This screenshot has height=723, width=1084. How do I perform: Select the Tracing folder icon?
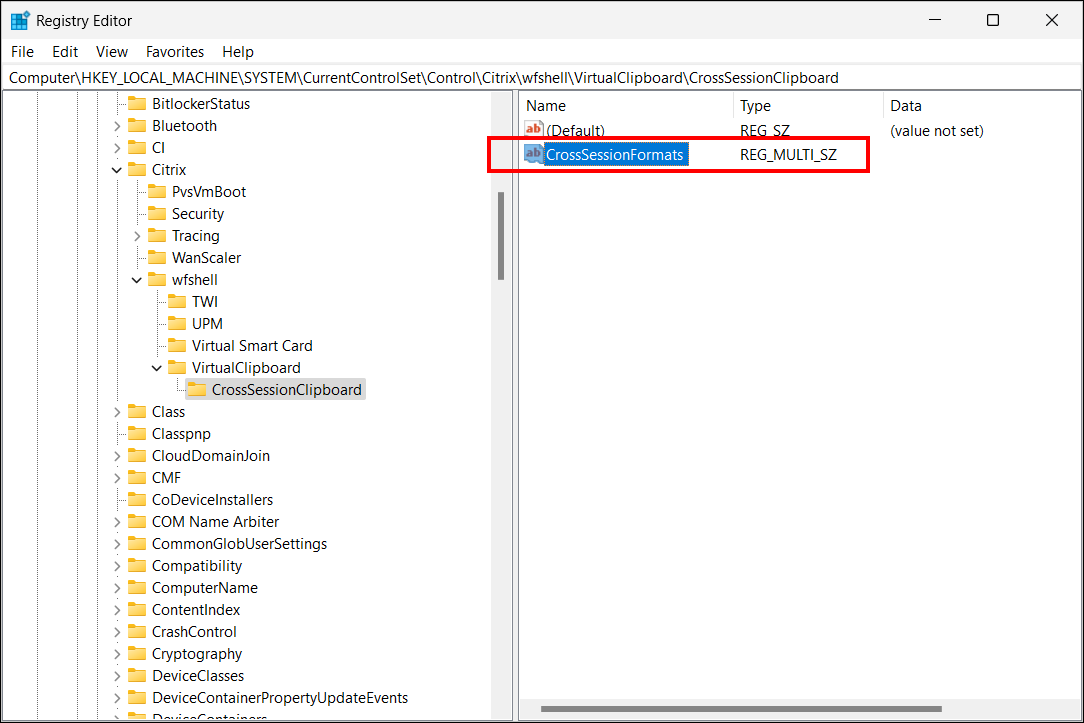157,236
